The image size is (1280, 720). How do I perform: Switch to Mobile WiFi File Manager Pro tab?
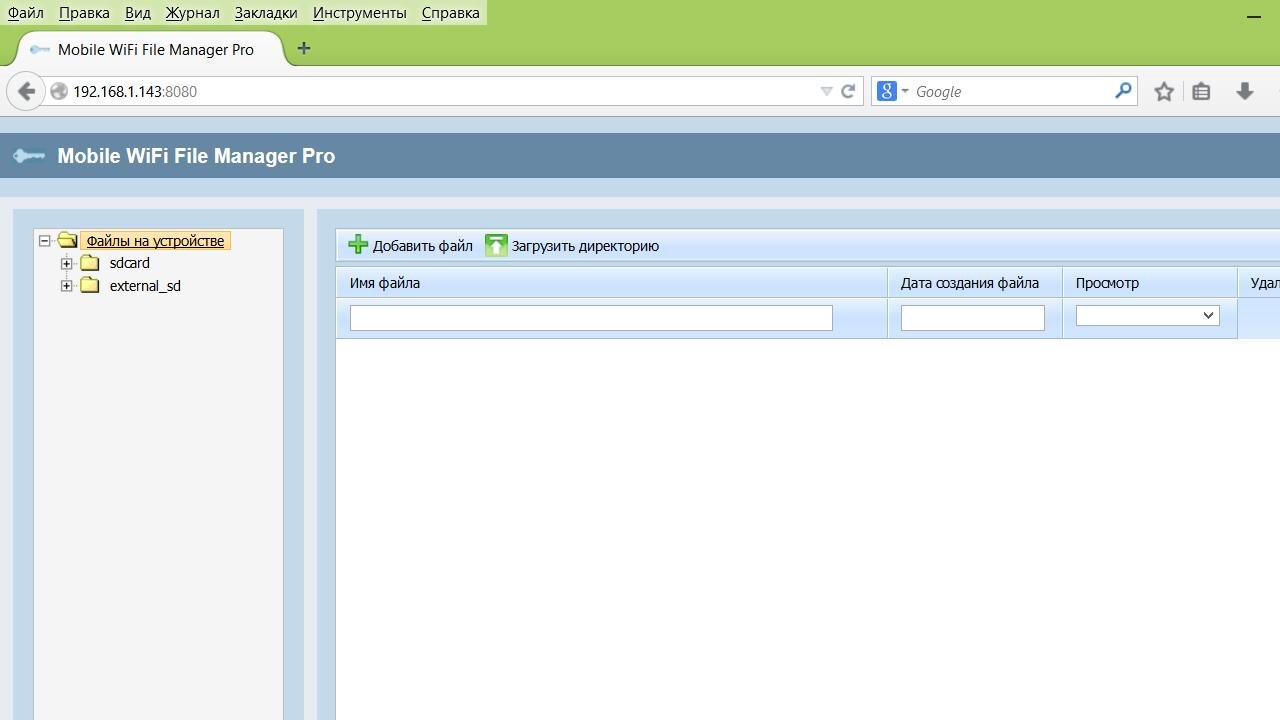155,49
